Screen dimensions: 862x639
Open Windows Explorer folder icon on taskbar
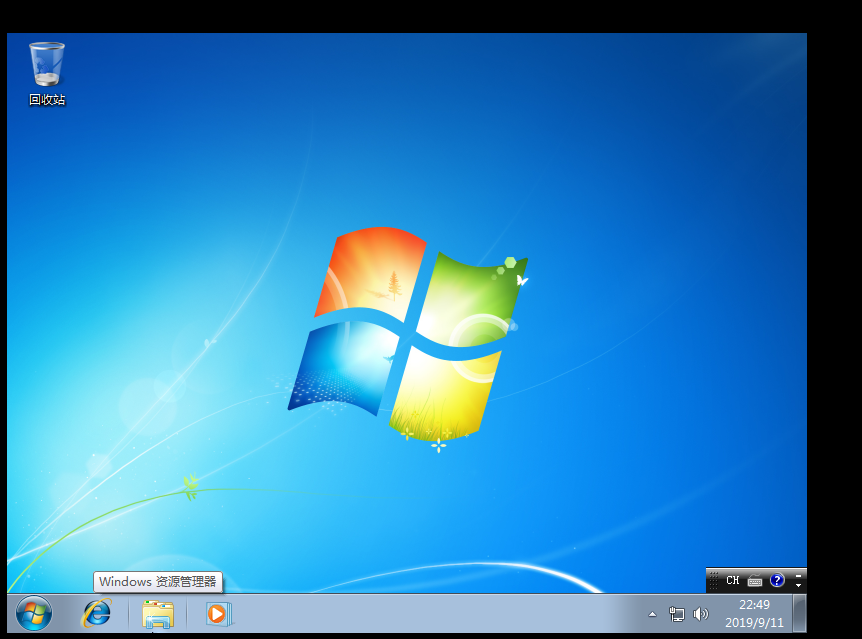pyautogui.click(x=158, y=614)
